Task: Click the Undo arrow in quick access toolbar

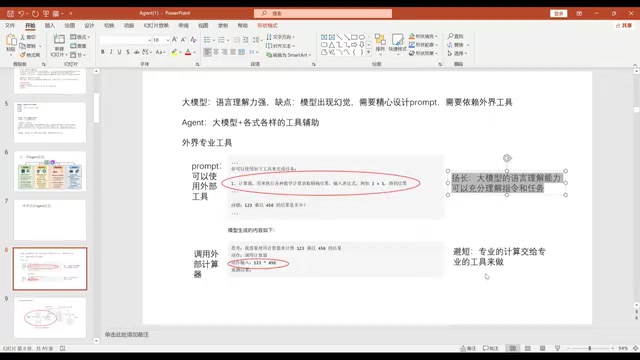Action: tap(21, 13)
